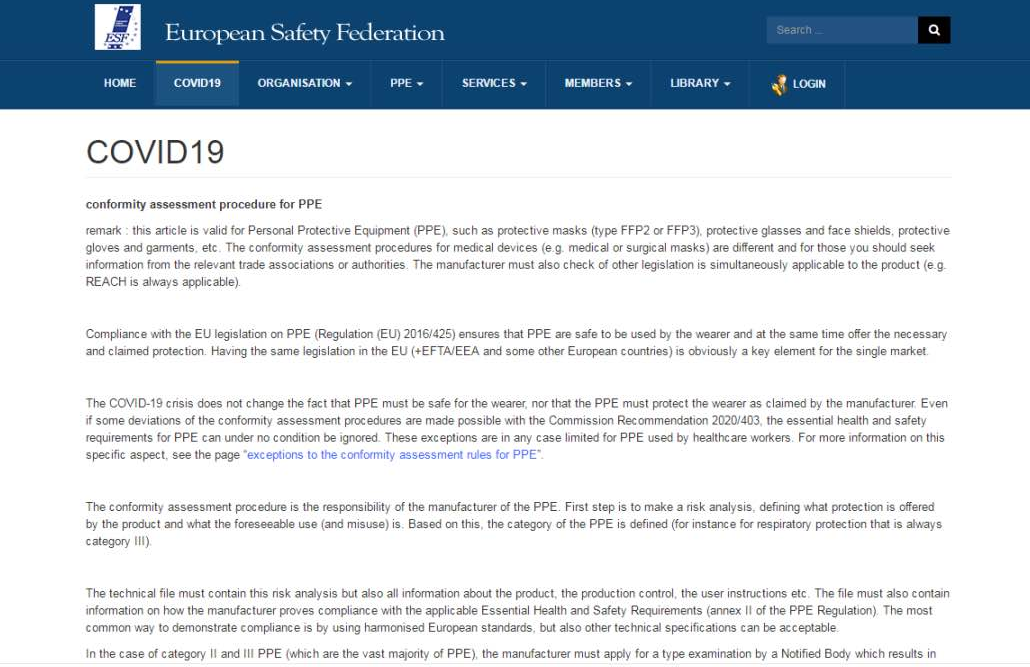
Task: Go to the HOME menu item
Action: [x=120, y=84]
